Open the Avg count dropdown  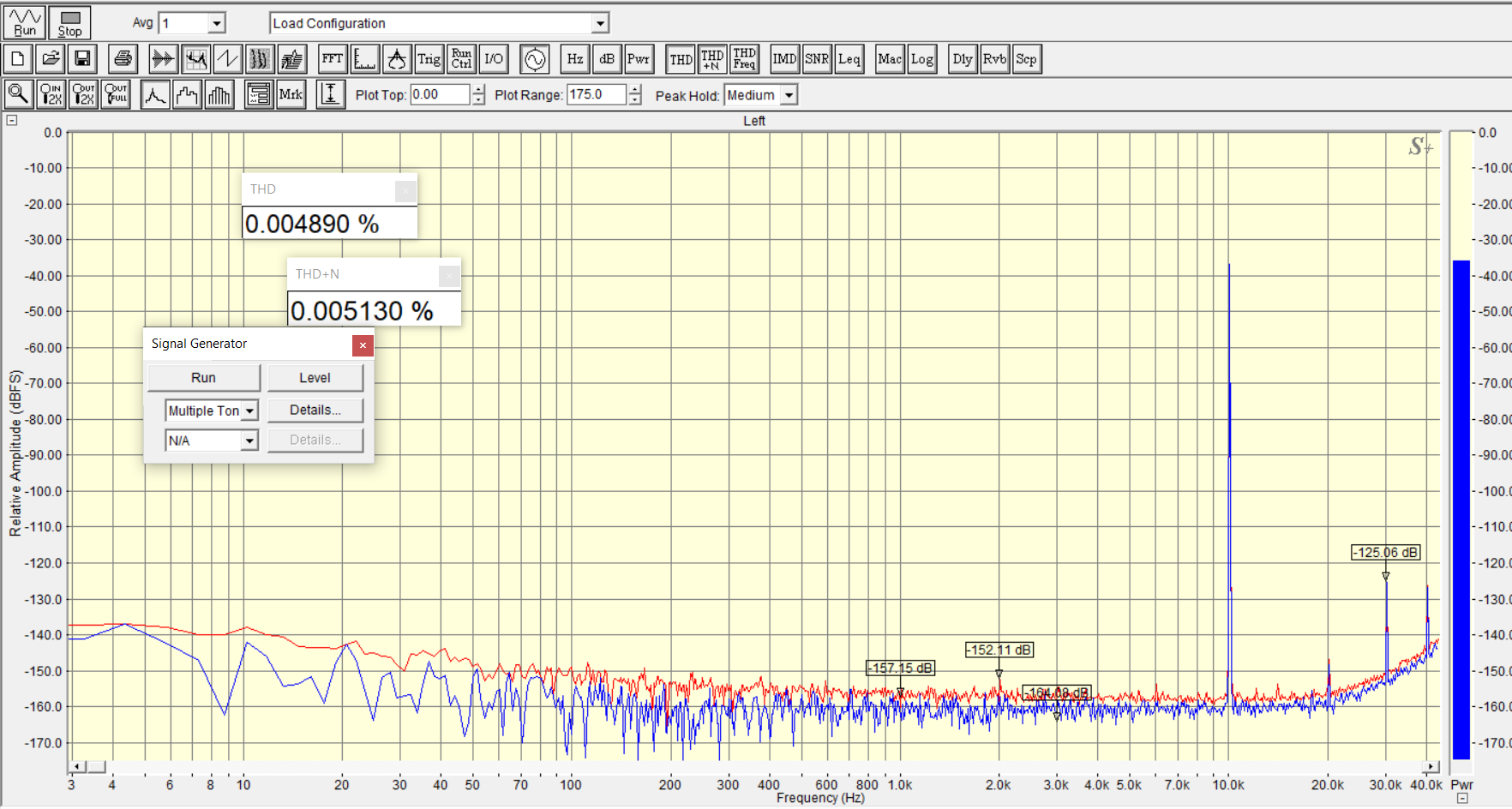(217, 23)
